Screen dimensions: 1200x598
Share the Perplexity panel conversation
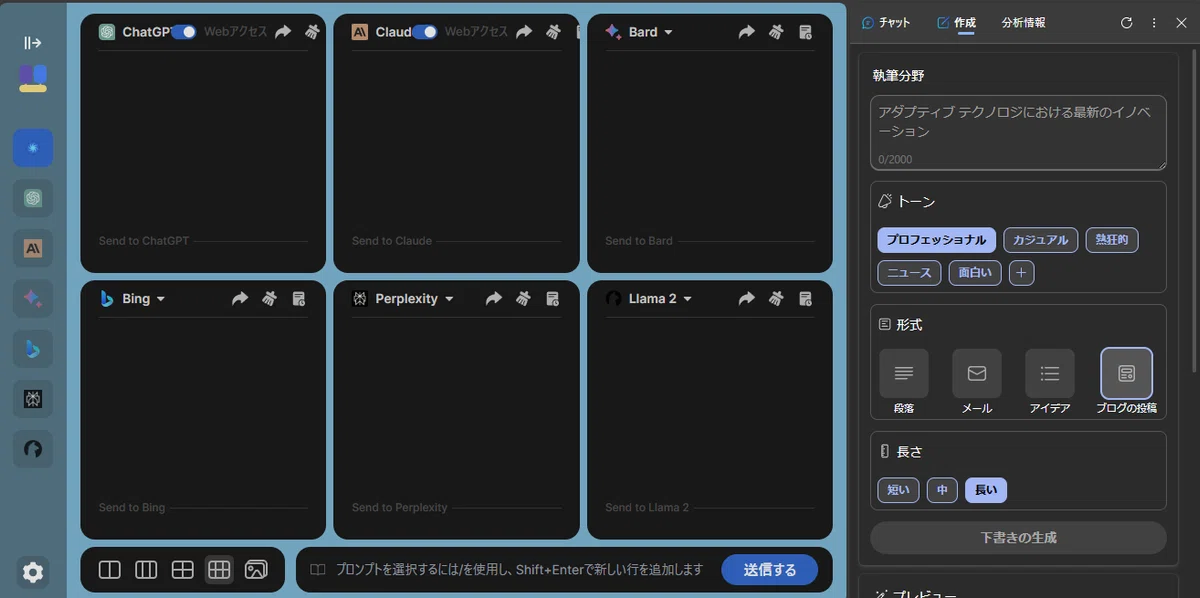pos(493,298)
